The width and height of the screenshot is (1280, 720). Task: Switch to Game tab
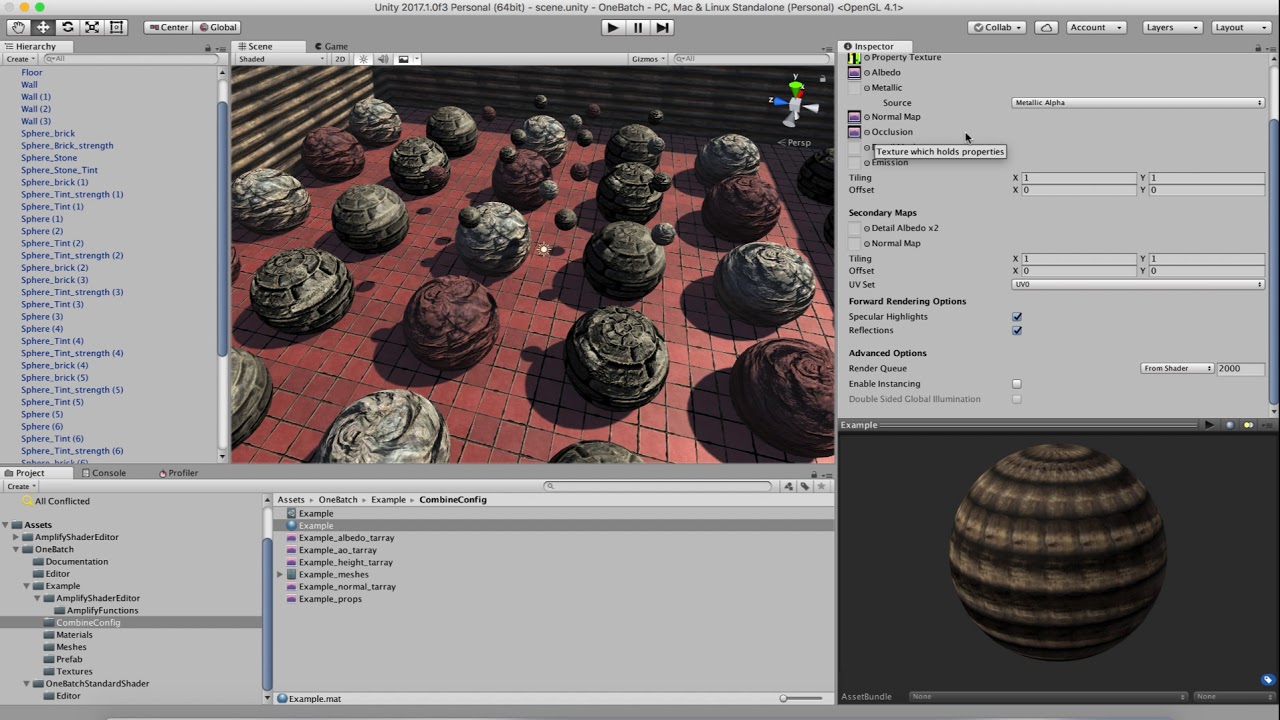coord(331,46)
